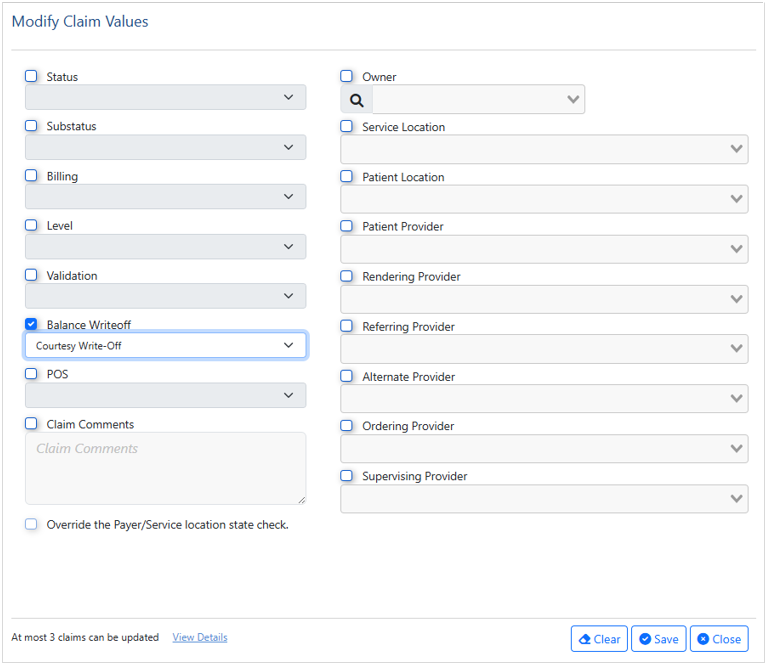Uncheck the Balance Writeoff checkbox
Screen dimensions: 767x664
pos(31,324)
